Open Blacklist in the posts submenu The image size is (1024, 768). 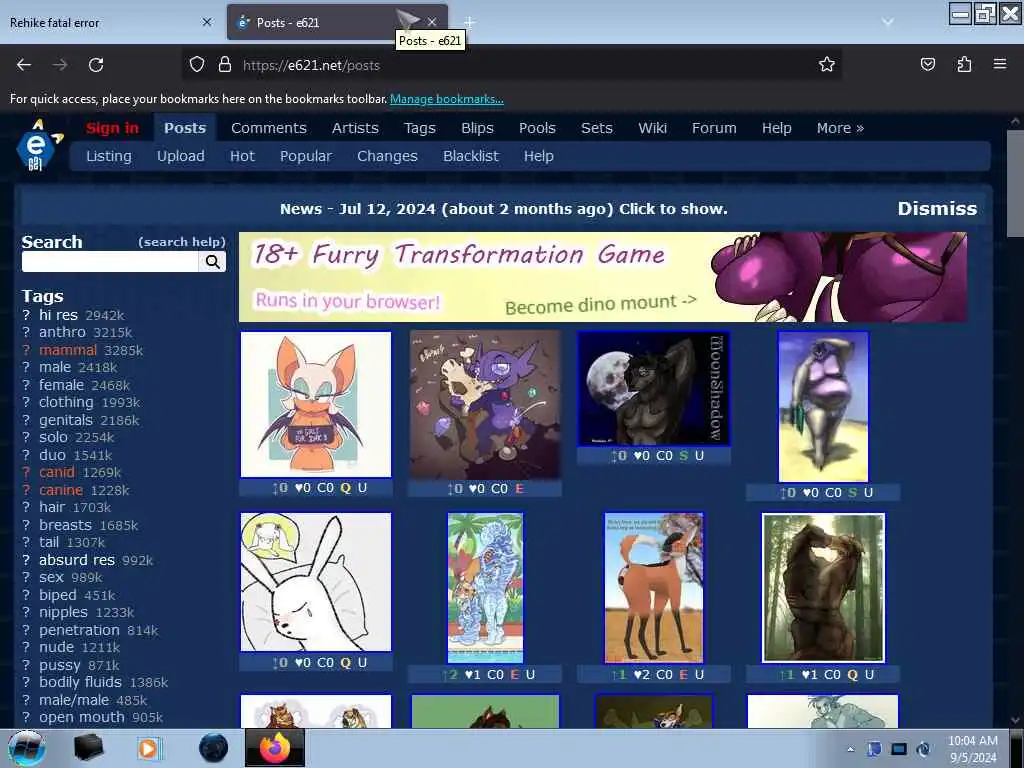click(x=470, y=156)
